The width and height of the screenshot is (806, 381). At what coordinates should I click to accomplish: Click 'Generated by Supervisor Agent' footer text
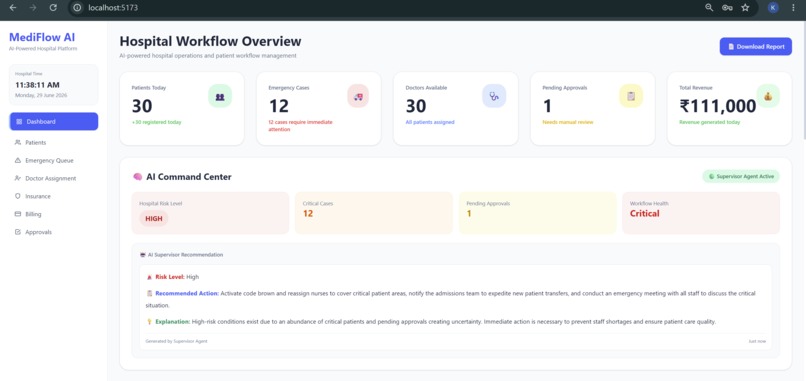pyautogui.click(x=176, y=341)
